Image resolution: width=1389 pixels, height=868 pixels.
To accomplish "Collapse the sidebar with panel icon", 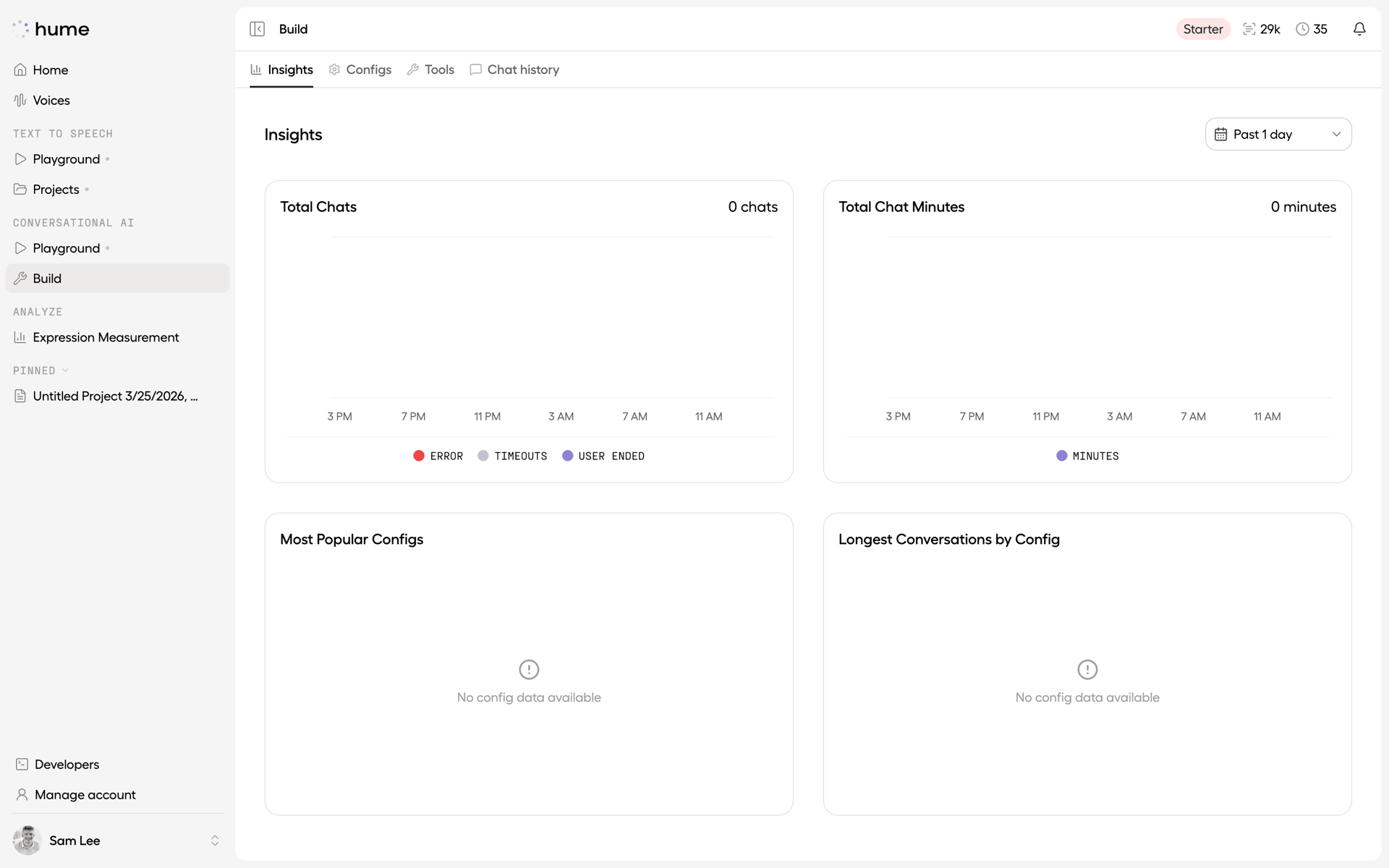I will (257, 29).
